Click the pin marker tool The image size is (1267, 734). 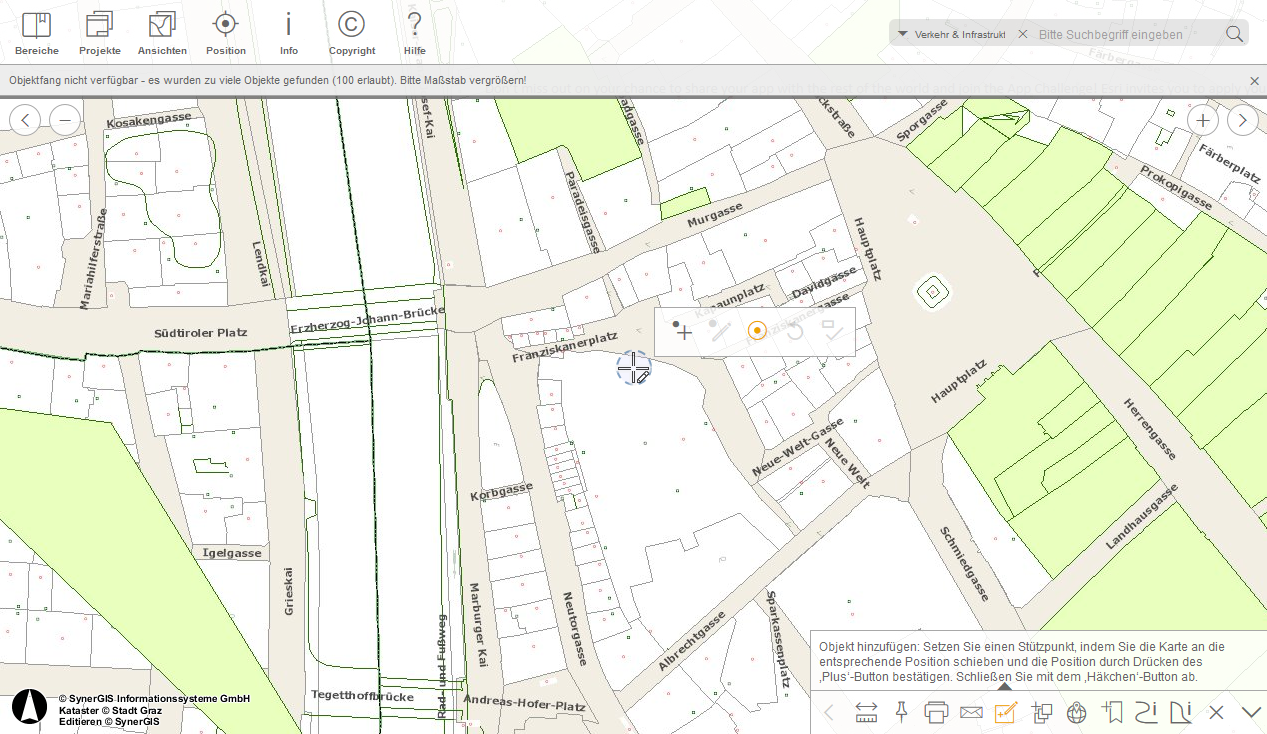pos(901,712)
